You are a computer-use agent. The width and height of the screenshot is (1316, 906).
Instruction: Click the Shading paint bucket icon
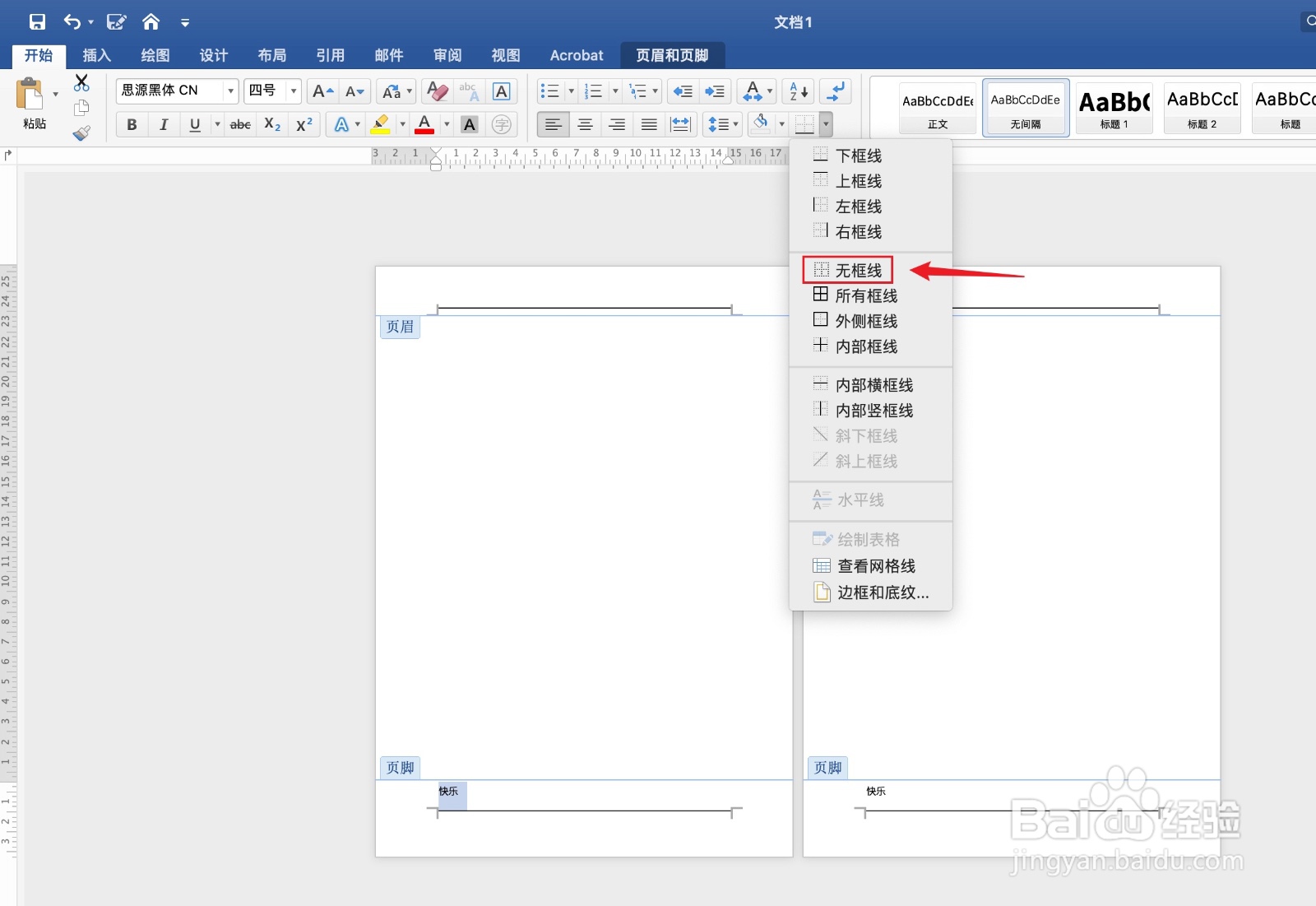point(761,124)
